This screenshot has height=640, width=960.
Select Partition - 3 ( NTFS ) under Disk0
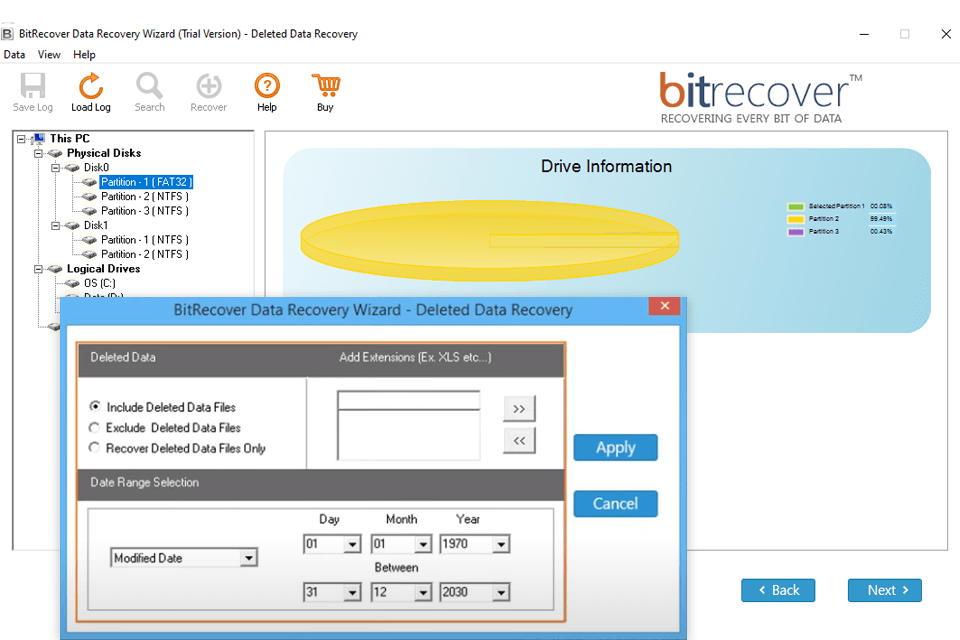[x=144, y=211]
